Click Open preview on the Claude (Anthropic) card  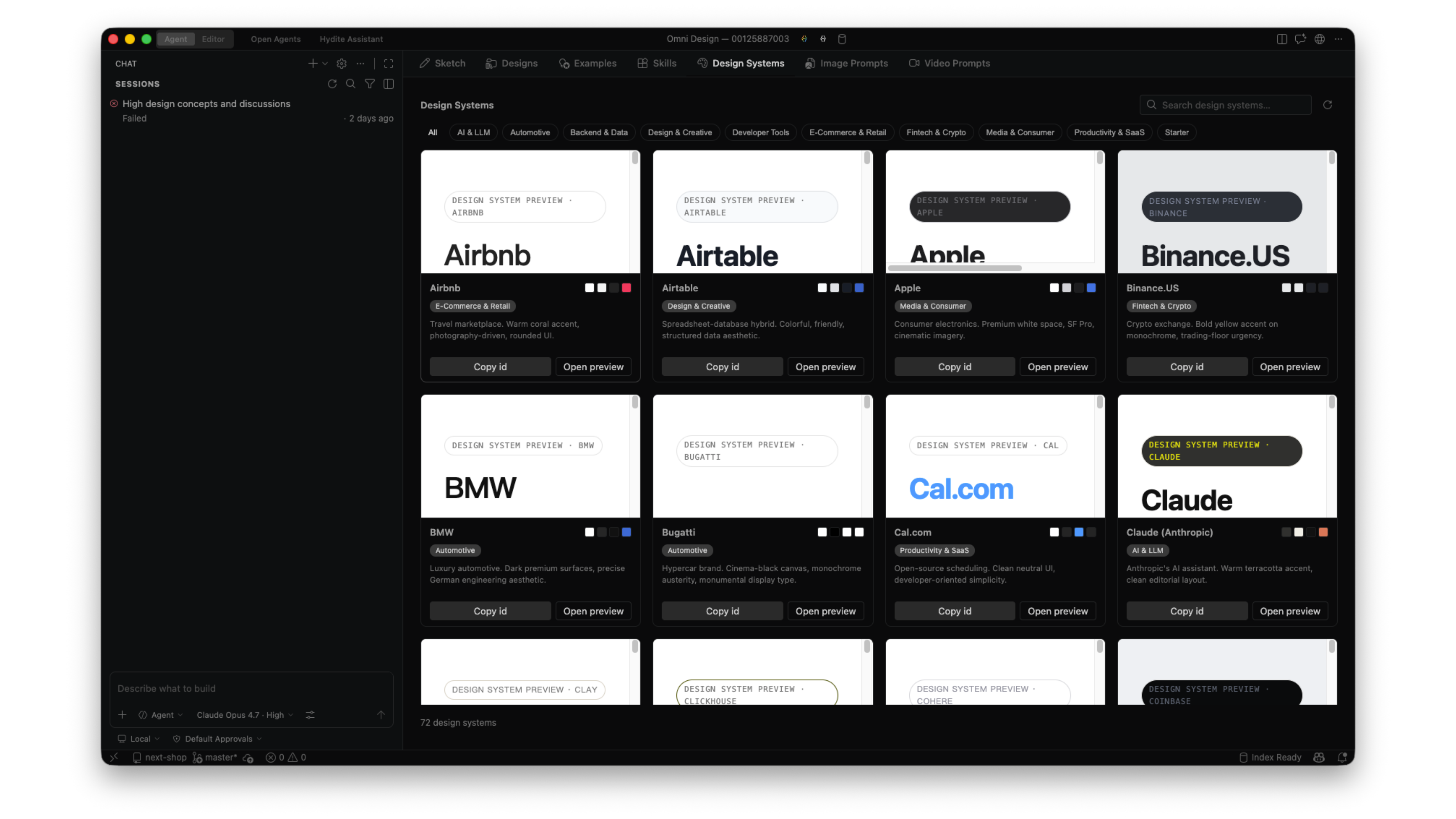coord(1289,611)
